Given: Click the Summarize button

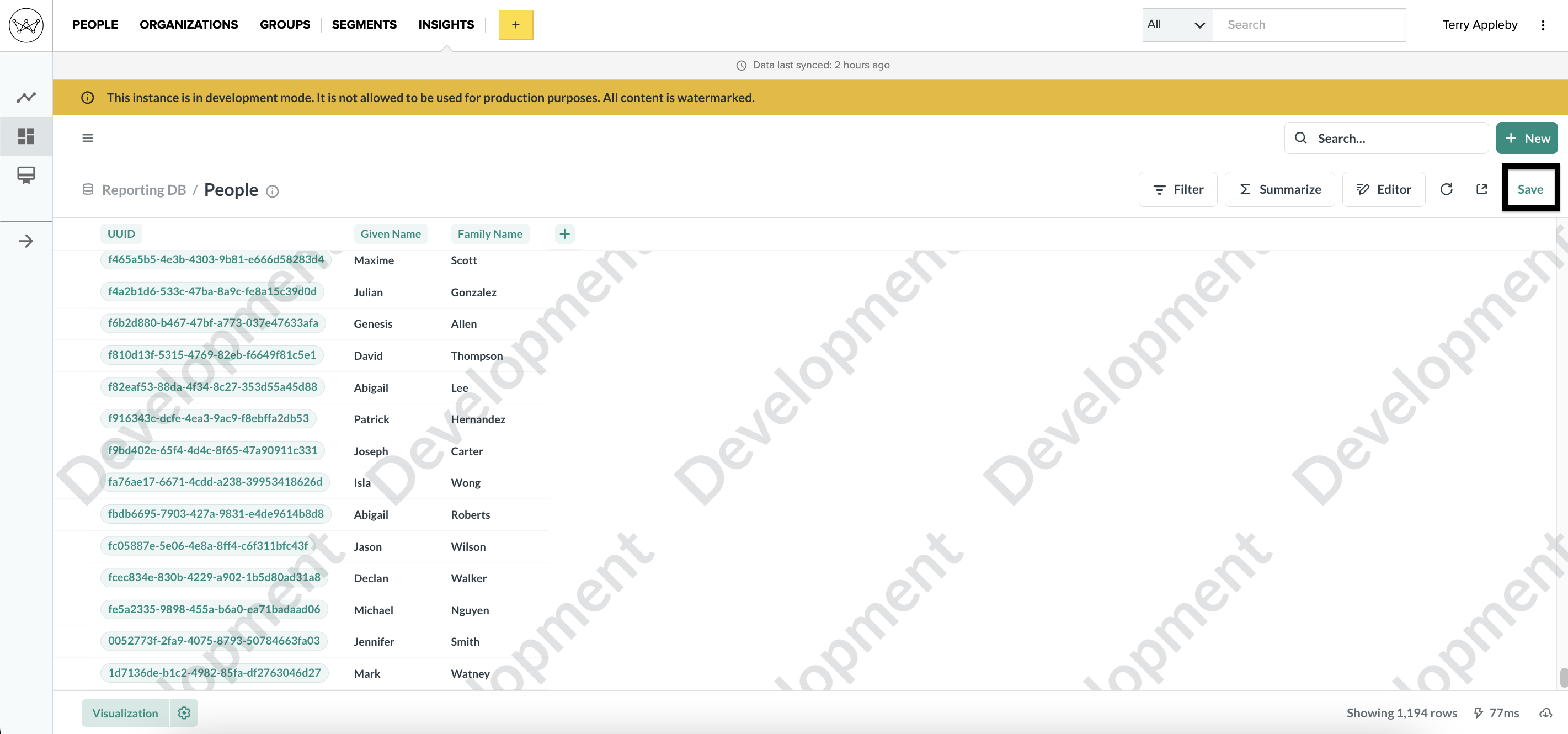Looking at the screenshot, I should coord(1279,189).
